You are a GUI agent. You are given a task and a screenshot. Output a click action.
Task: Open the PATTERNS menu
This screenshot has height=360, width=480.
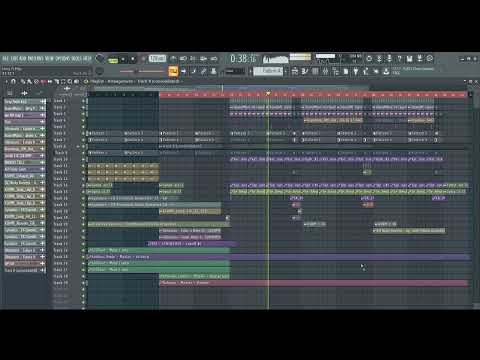(35, 59)
